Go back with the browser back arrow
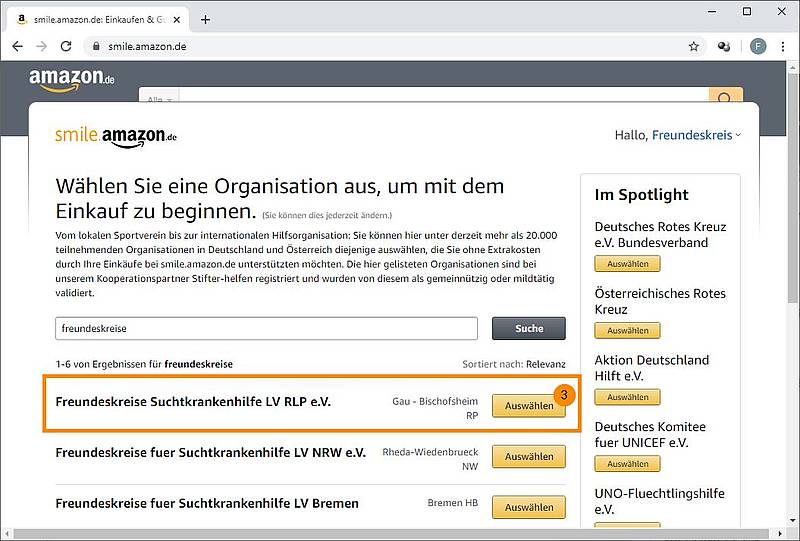 pyautogui.click(x=17, y=46)
